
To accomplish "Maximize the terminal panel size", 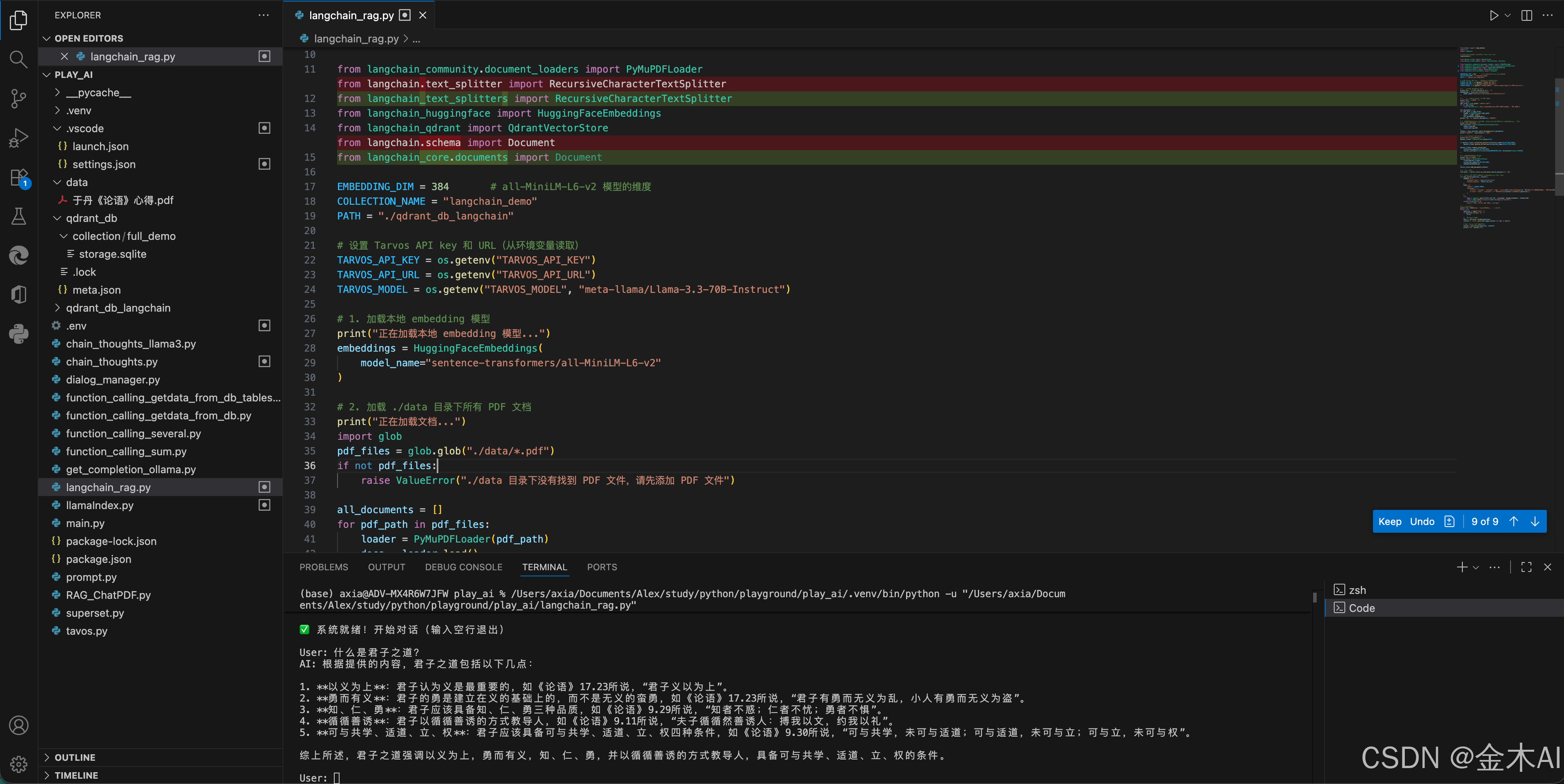I will tap(1526, 567).
